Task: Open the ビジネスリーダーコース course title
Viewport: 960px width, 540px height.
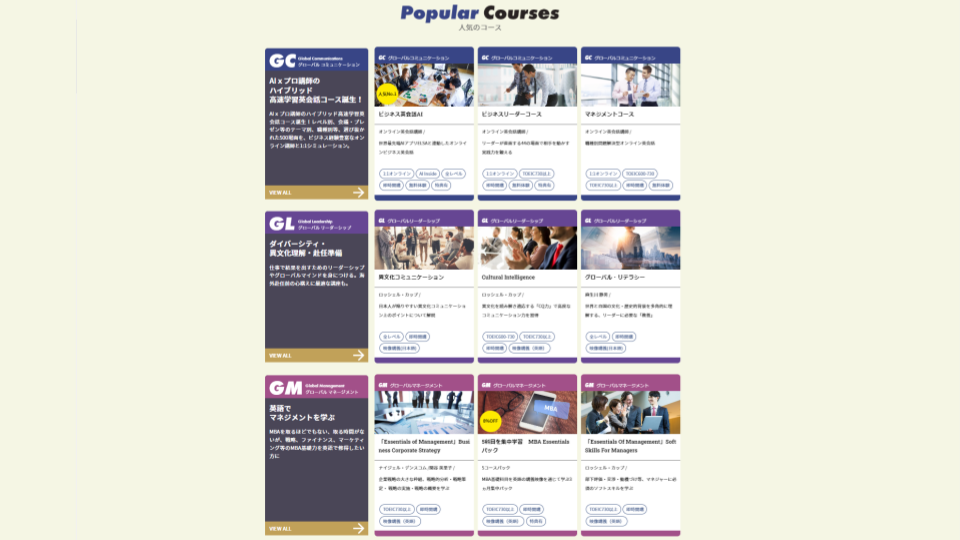Action: (x=512, y=115)
